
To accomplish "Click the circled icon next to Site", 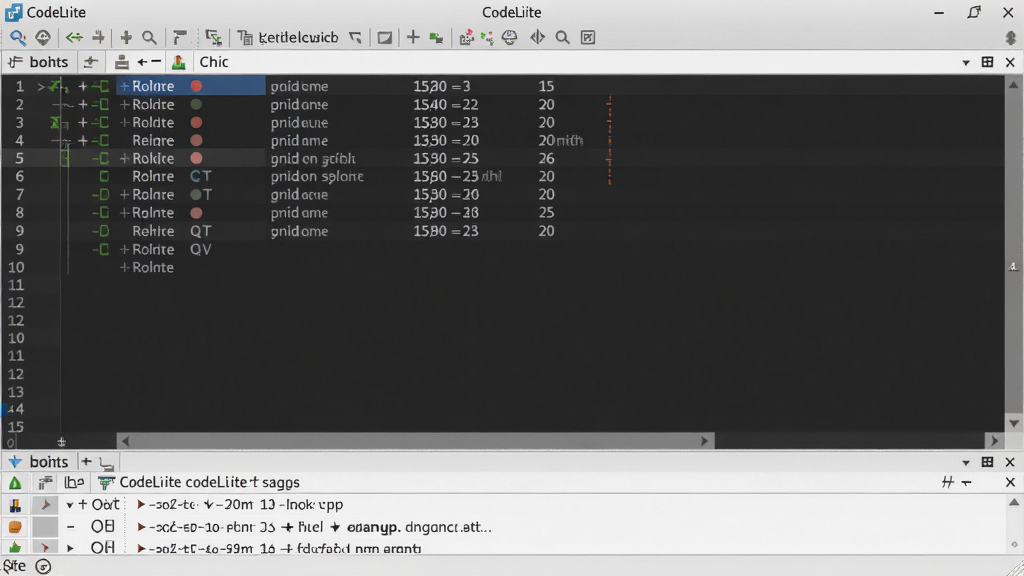I will [43, 566].
